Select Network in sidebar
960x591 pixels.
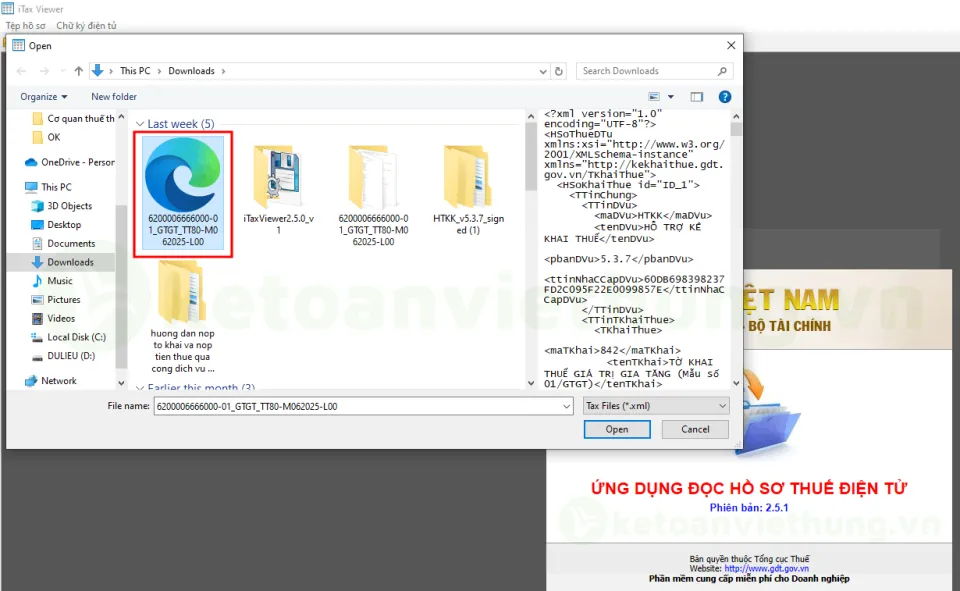click(51, 381)
